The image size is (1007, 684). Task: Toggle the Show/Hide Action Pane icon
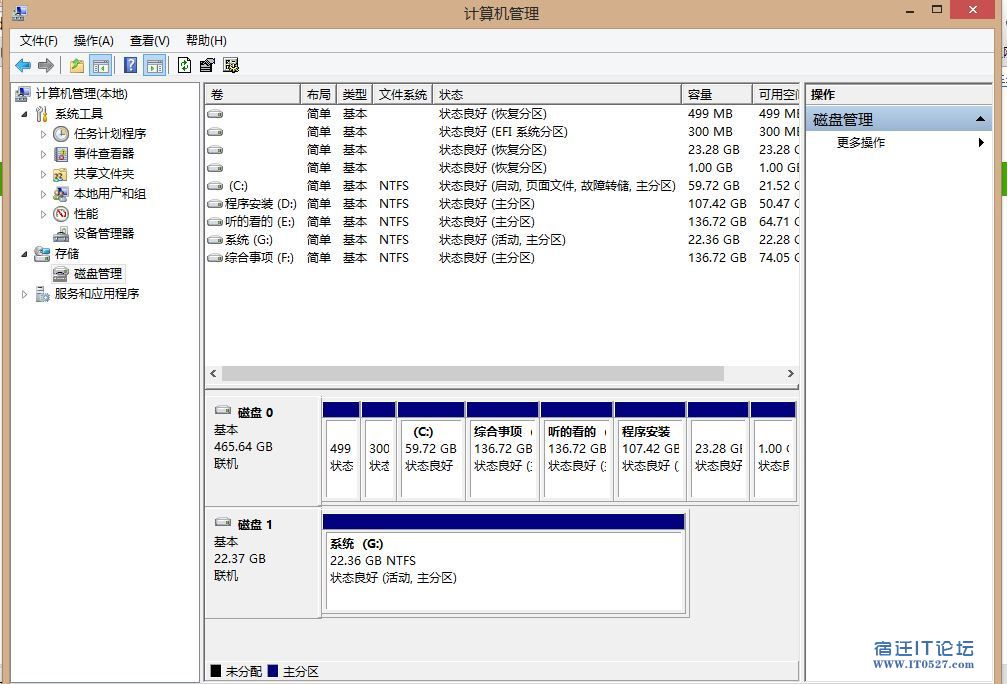[155, 65]
